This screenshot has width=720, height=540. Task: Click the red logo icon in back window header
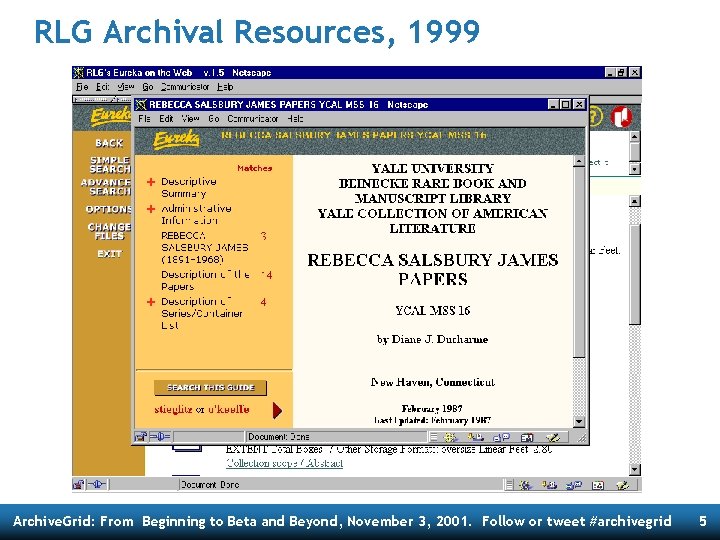(x=621, y=117)
